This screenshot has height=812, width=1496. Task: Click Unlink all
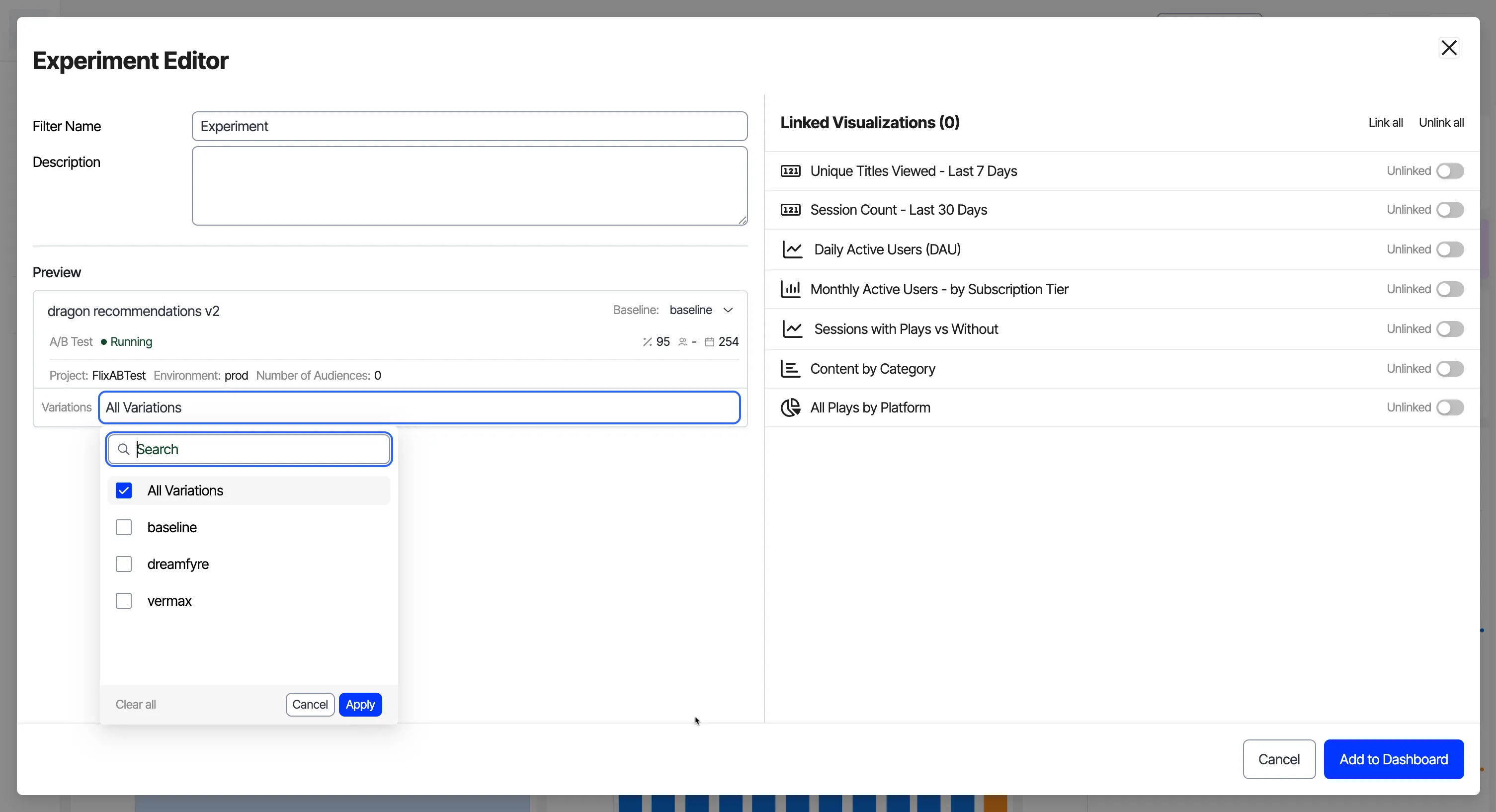pyautogui.click(x=1441, y=123)
